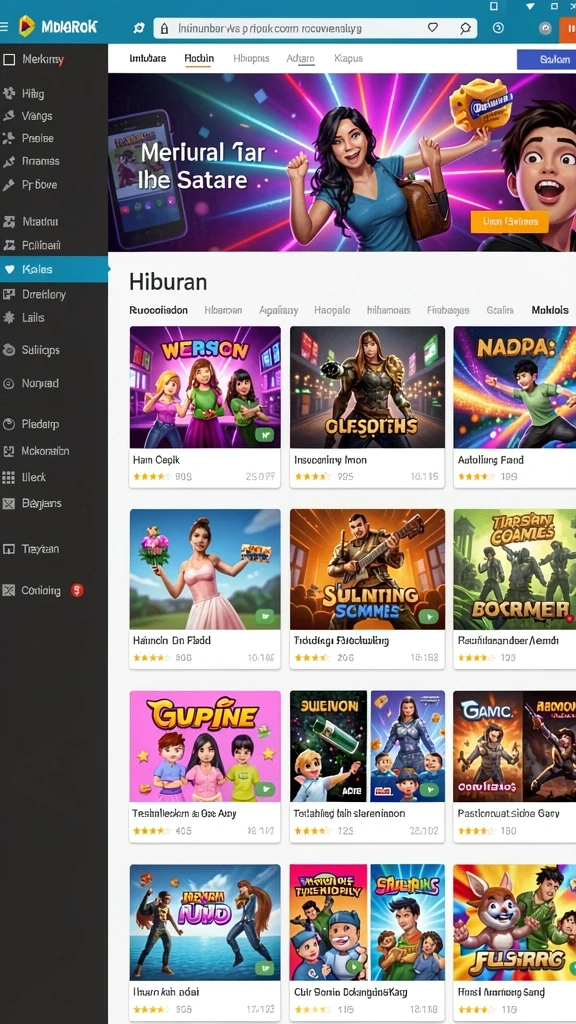The width and height of the screenshot is (576, 1024).
Task: Click the MblaRoK play-logo icon
Action: (26, 26)
